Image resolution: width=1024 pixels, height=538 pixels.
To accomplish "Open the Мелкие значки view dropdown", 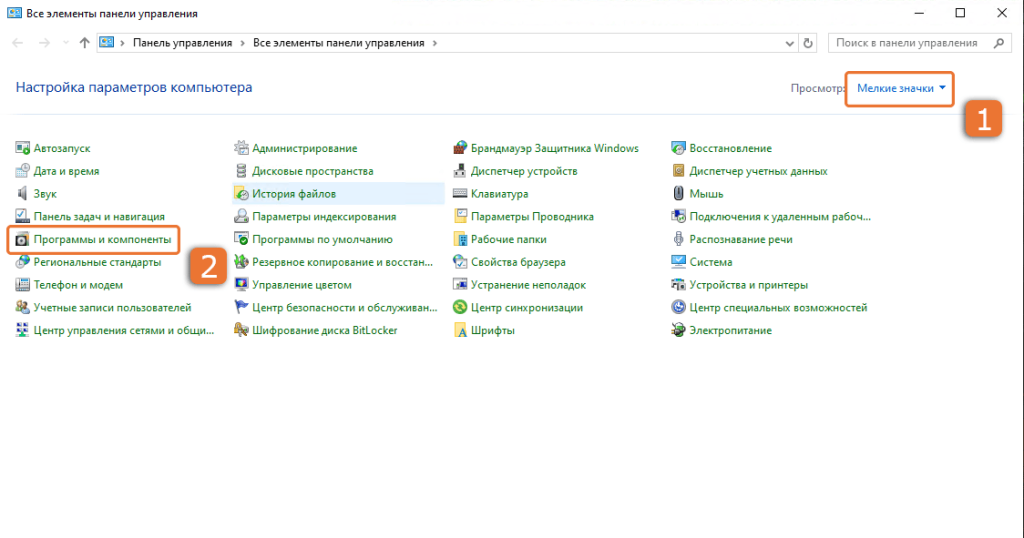I will click(x=901, y=88).
